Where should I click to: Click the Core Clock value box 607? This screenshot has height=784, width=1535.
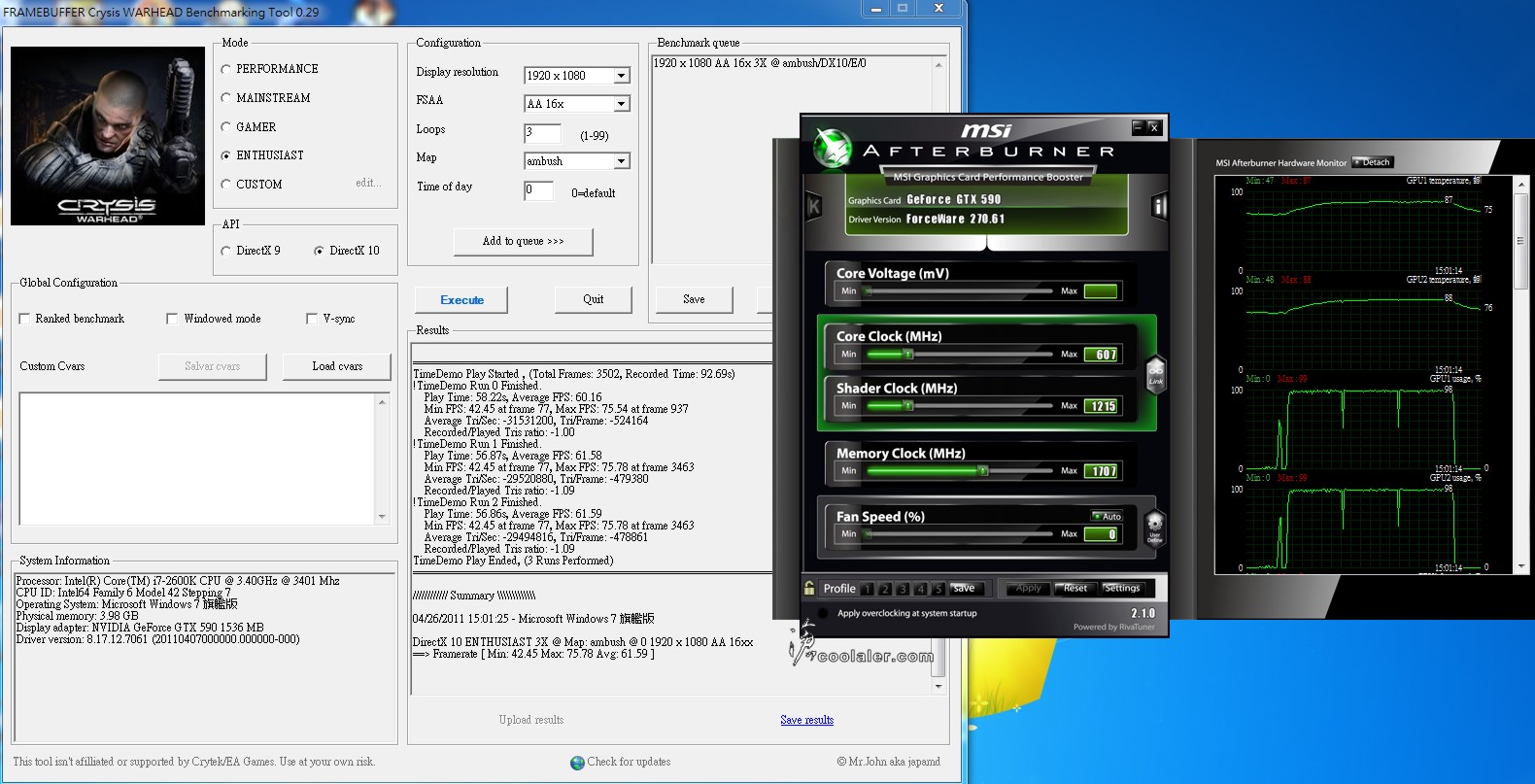pos(1103,355)
